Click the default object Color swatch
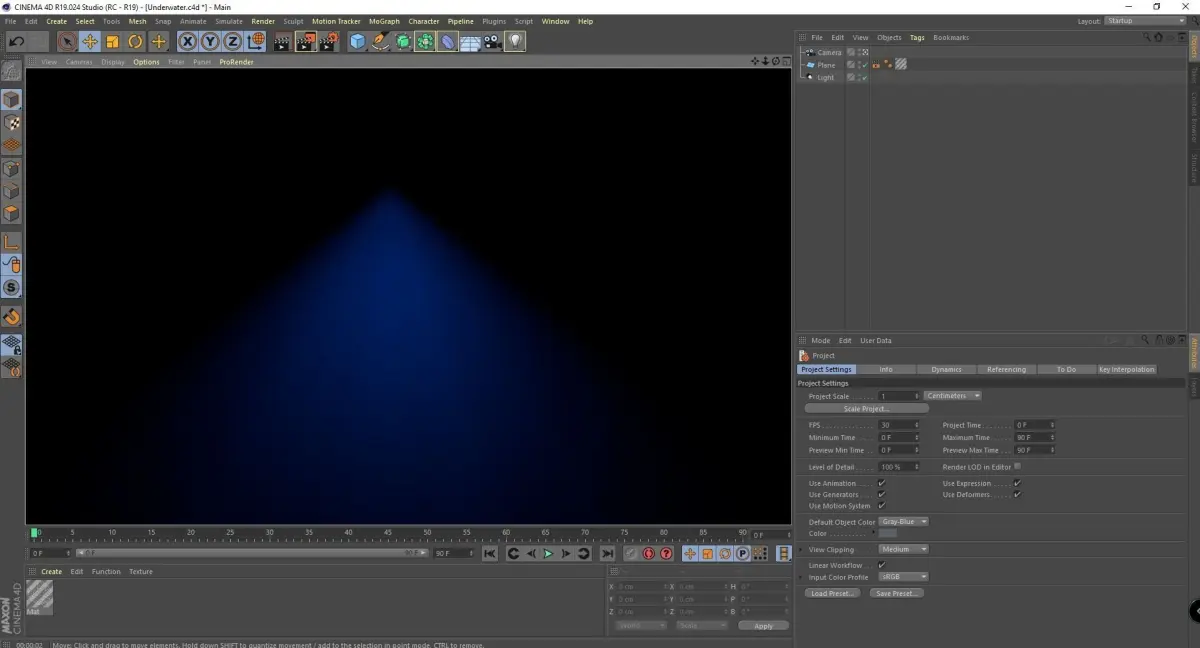Viewport: 1200px width, 648px height. click(888, 533)
